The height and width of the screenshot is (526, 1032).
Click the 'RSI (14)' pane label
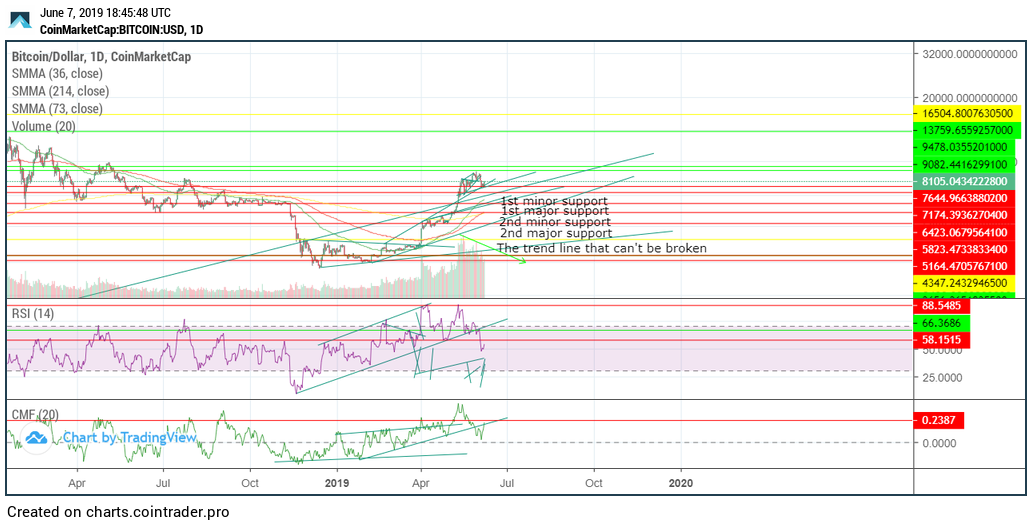(x=34, y=315)
